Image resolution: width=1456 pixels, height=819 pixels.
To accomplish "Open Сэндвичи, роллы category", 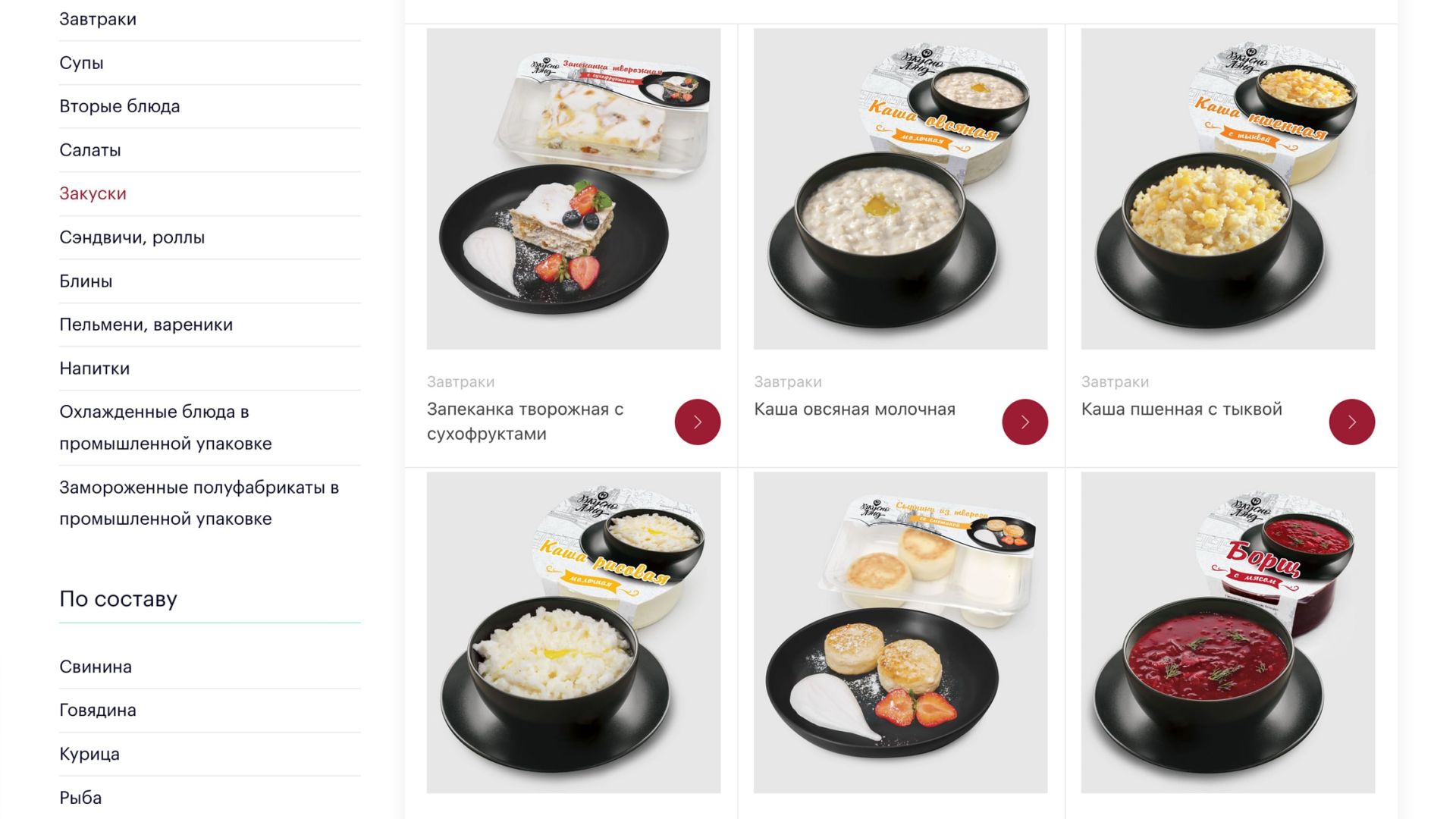I will coord(132,237).
